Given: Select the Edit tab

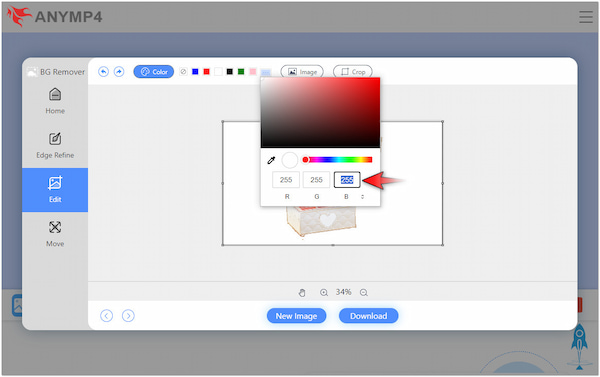Looking at the screenshot, I should pos(55,190).
